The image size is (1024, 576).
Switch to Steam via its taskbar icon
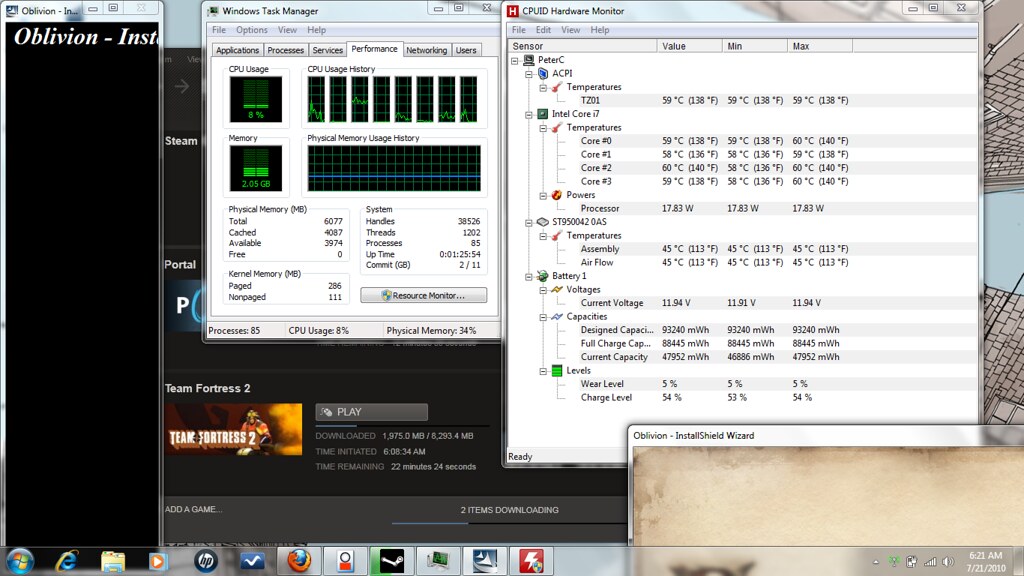391,561
